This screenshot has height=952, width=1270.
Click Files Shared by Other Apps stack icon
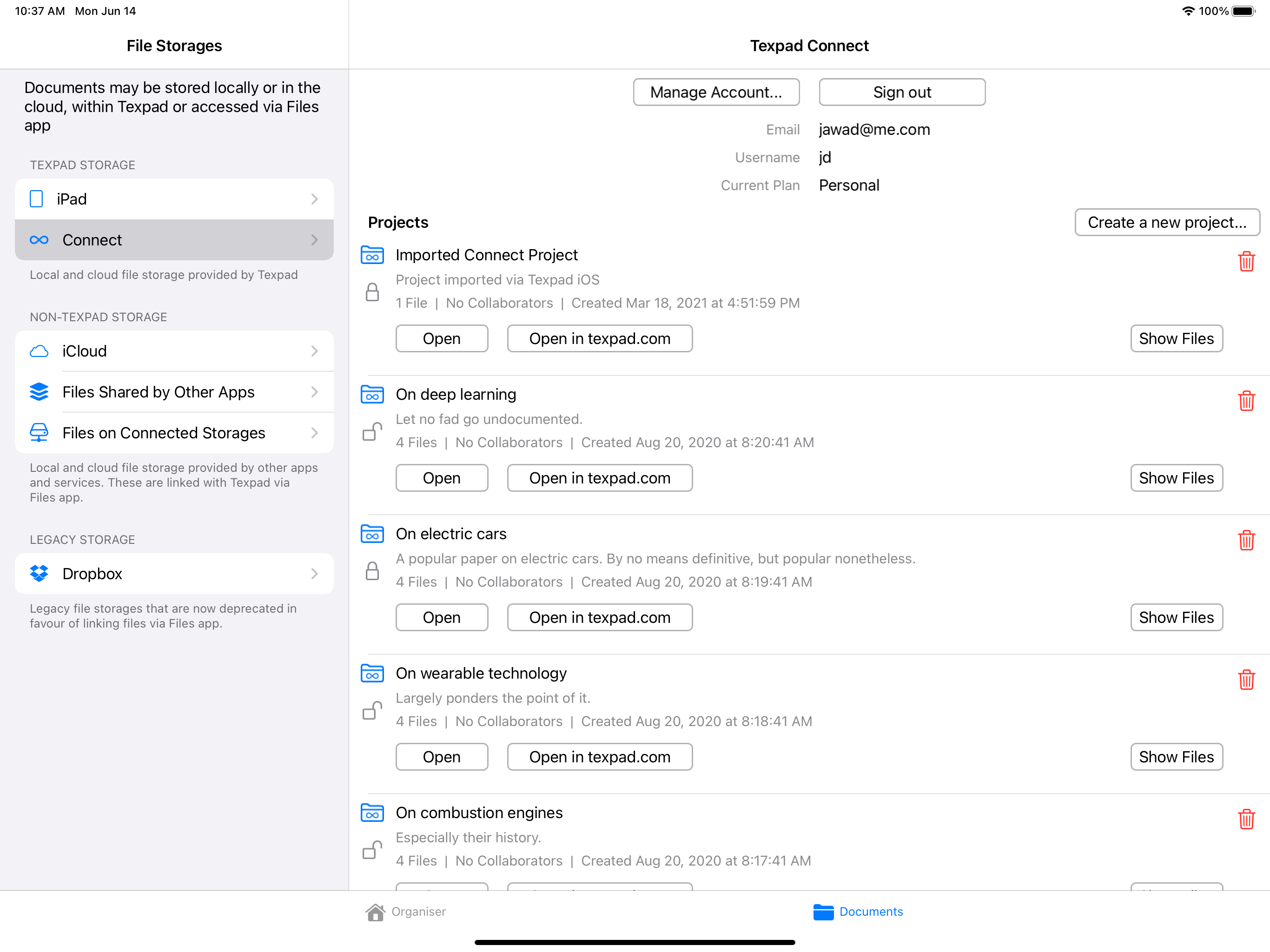tap(39, 392)
